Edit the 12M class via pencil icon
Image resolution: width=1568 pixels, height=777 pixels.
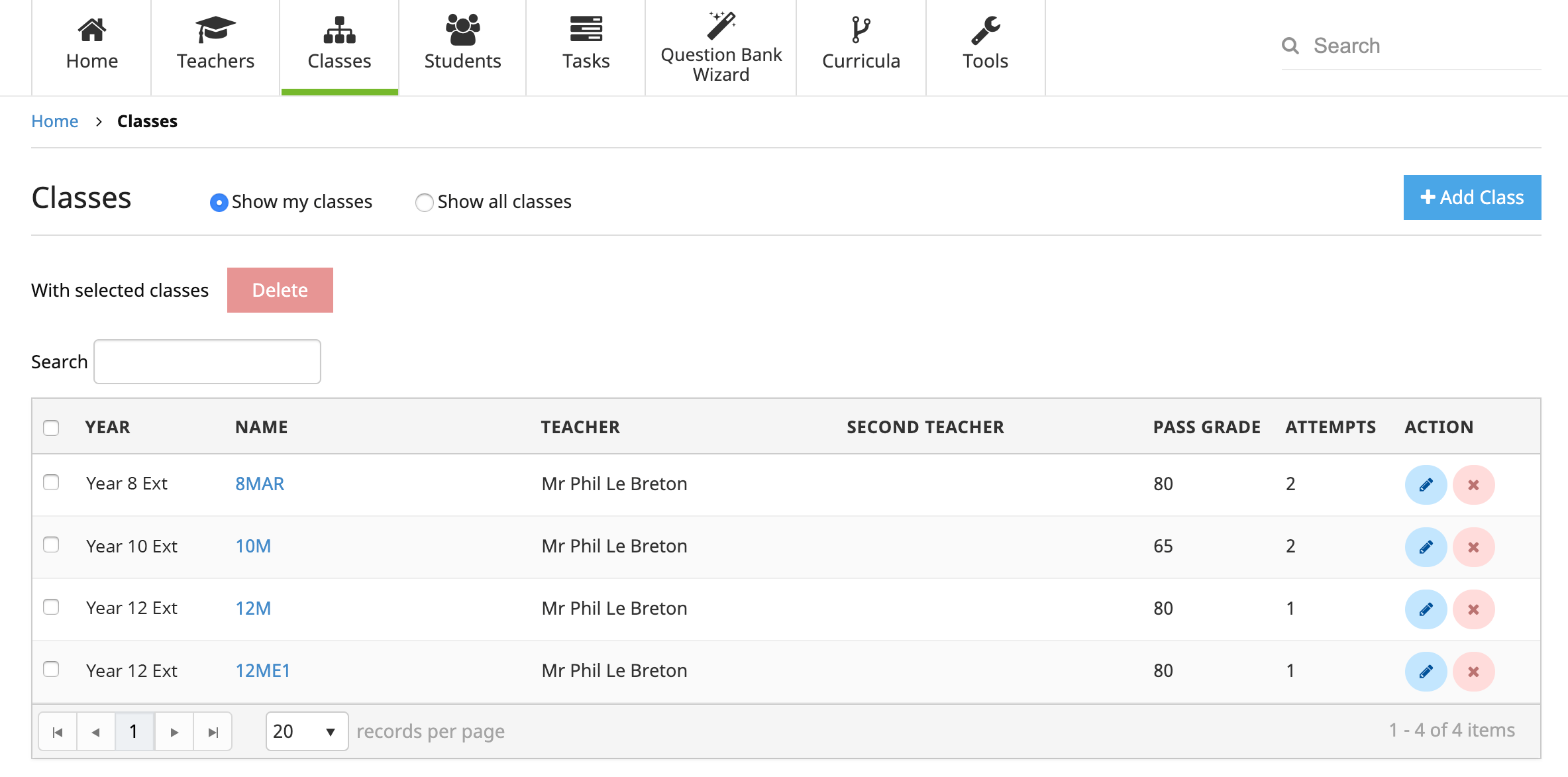(x=1426, y=609)
